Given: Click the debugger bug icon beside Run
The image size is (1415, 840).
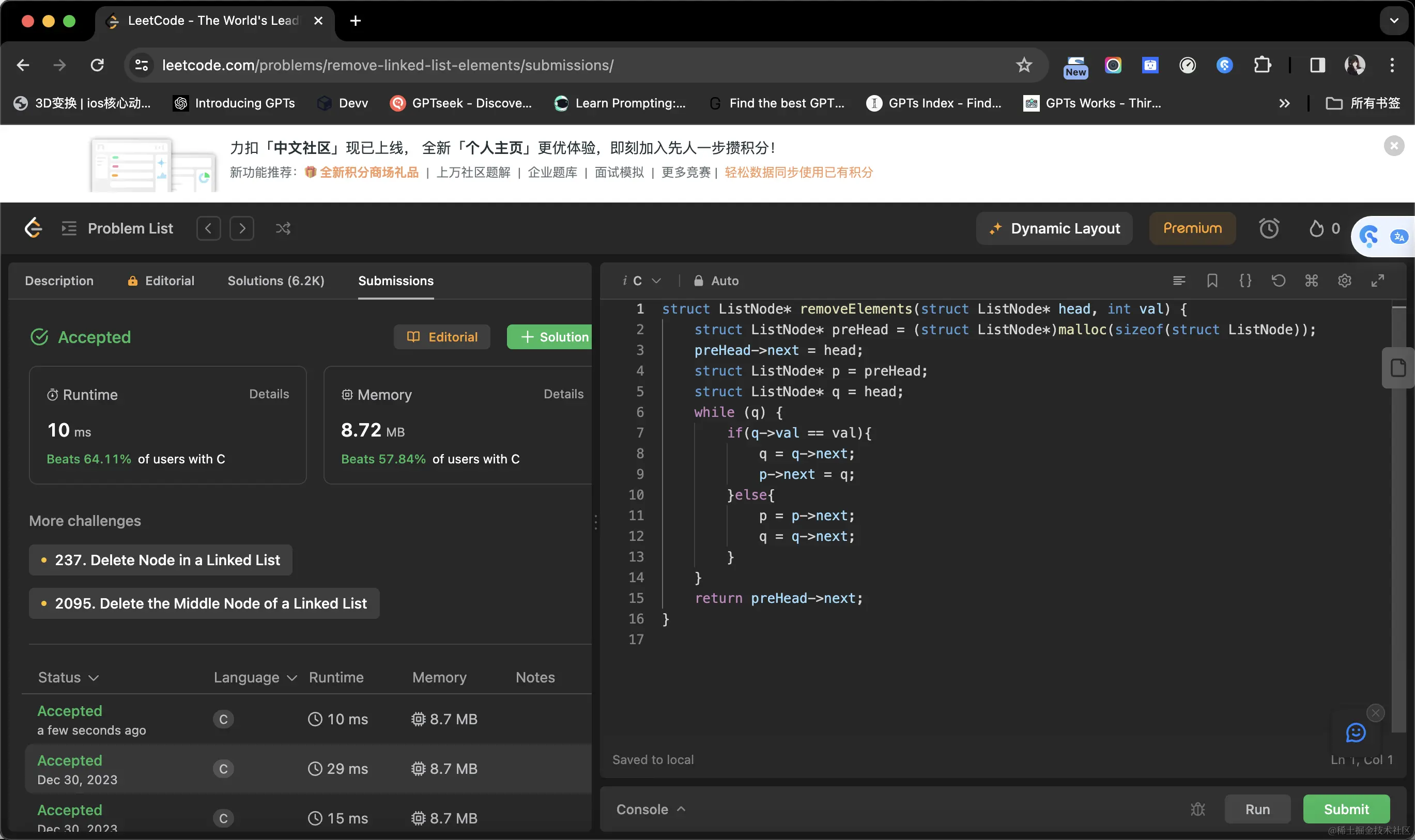Looking at the screenshot, I should pyautogui.click(x=1197, y=810).
